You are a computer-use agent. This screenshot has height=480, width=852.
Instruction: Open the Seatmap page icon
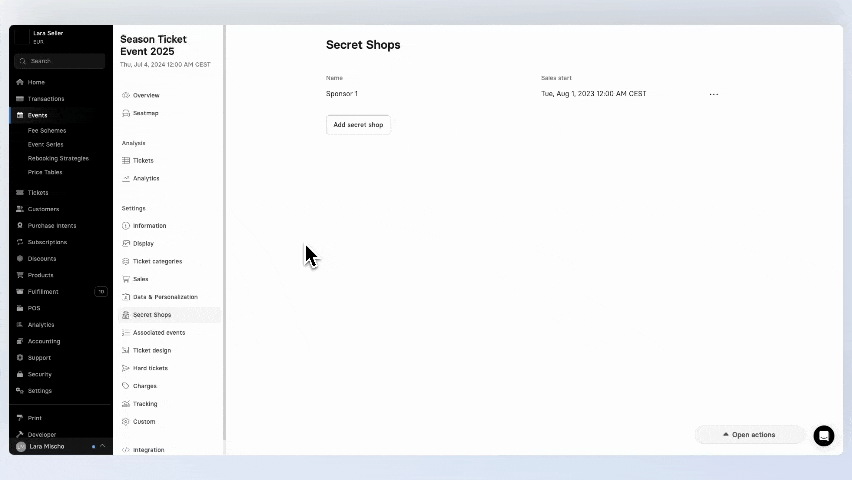coord(126,113)
